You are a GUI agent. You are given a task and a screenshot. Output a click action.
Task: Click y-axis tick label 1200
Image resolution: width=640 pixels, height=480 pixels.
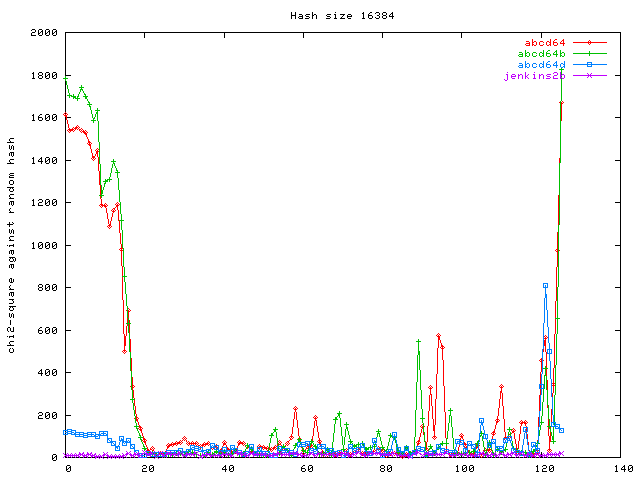44,202
